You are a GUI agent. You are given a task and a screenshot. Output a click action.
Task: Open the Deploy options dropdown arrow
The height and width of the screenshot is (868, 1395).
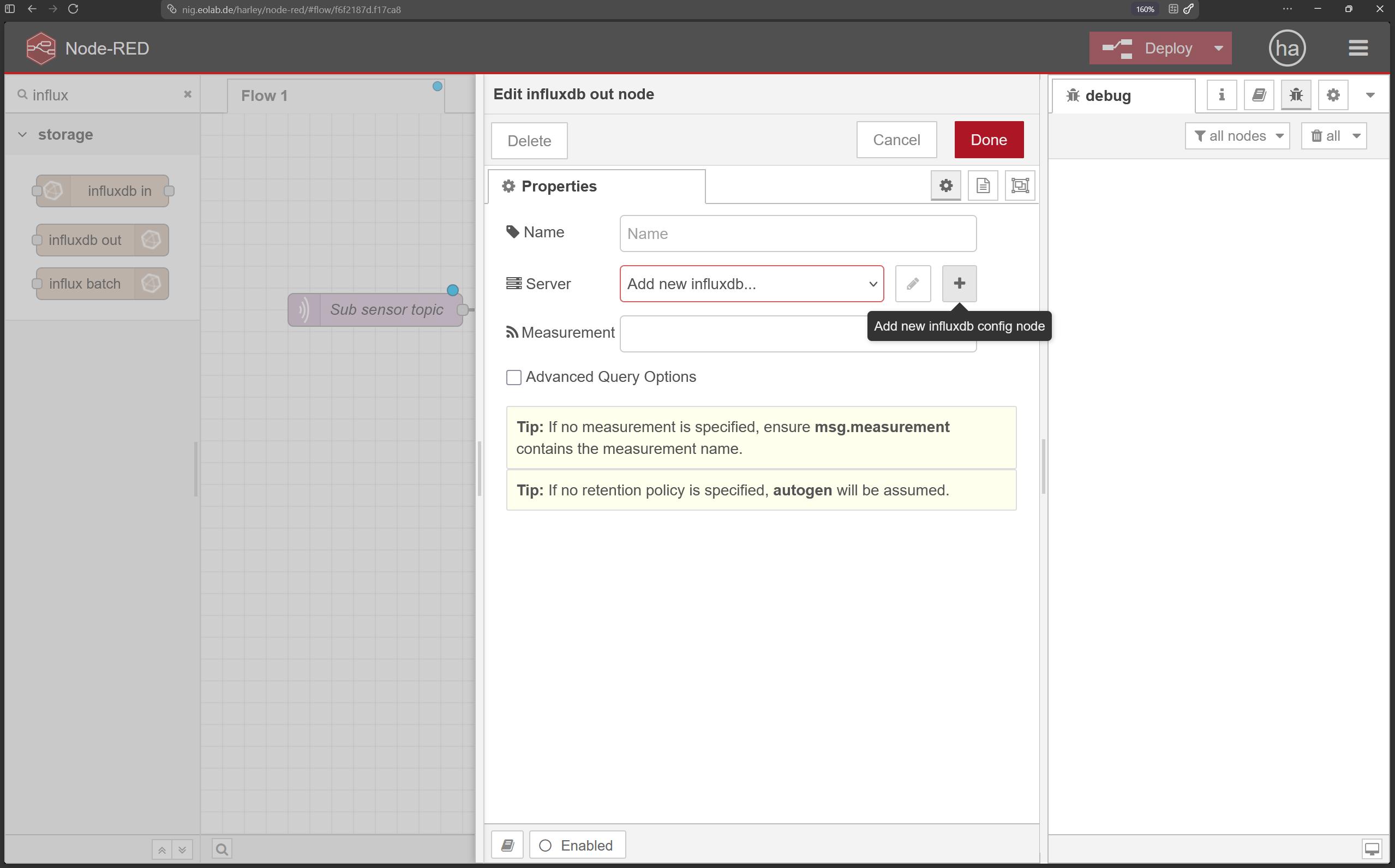(x=1218, y=48)
